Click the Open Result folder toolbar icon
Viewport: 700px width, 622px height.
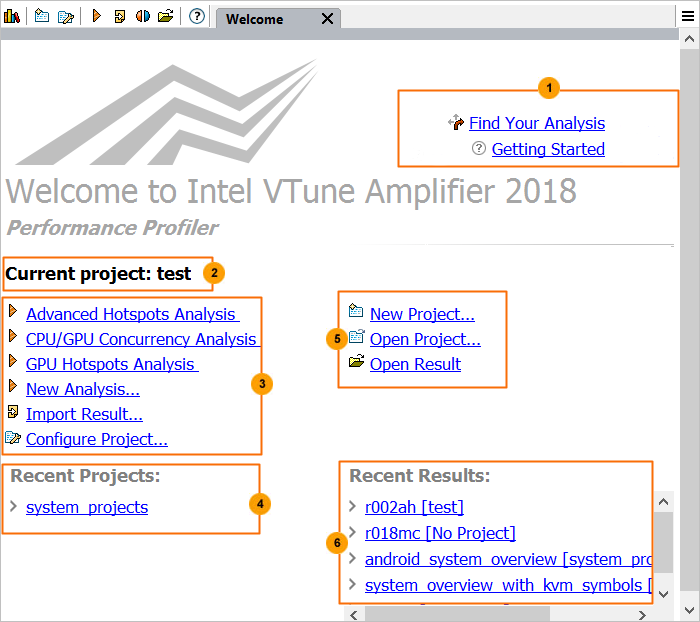pyautogui.click(x=165, y=16)
